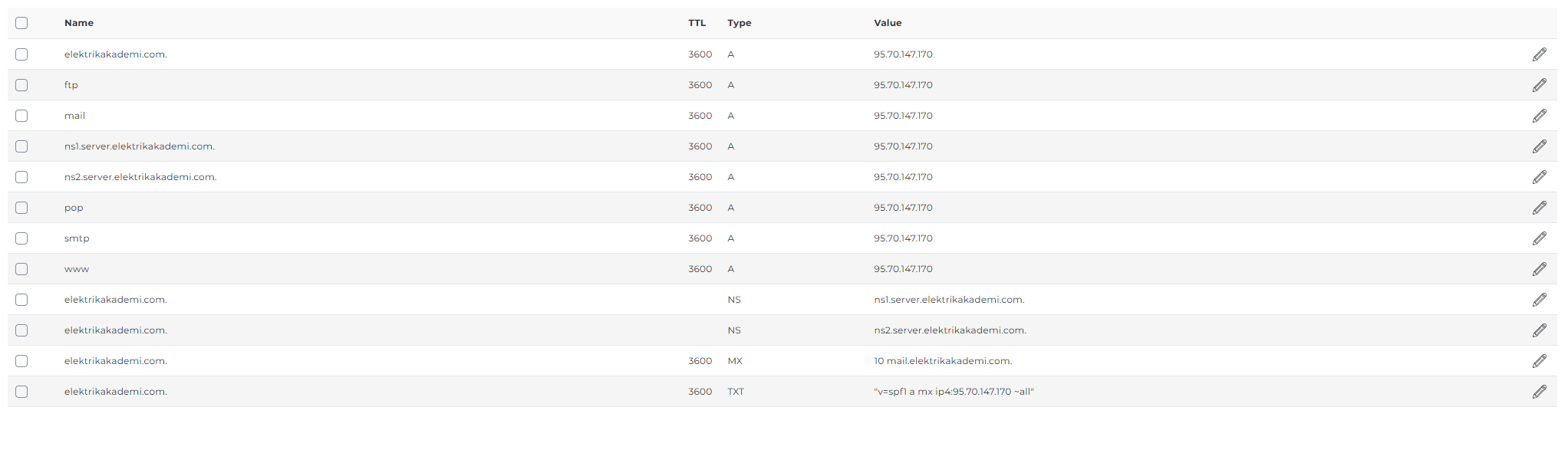Click the IP value in the www row
1568x476 pixels.
(903, 269)
